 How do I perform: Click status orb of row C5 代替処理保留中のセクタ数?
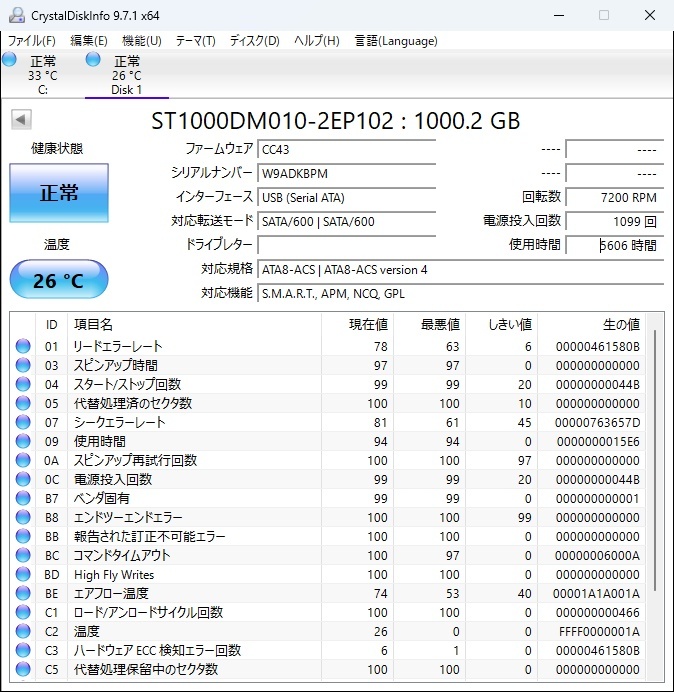click(x=23, y=669)
